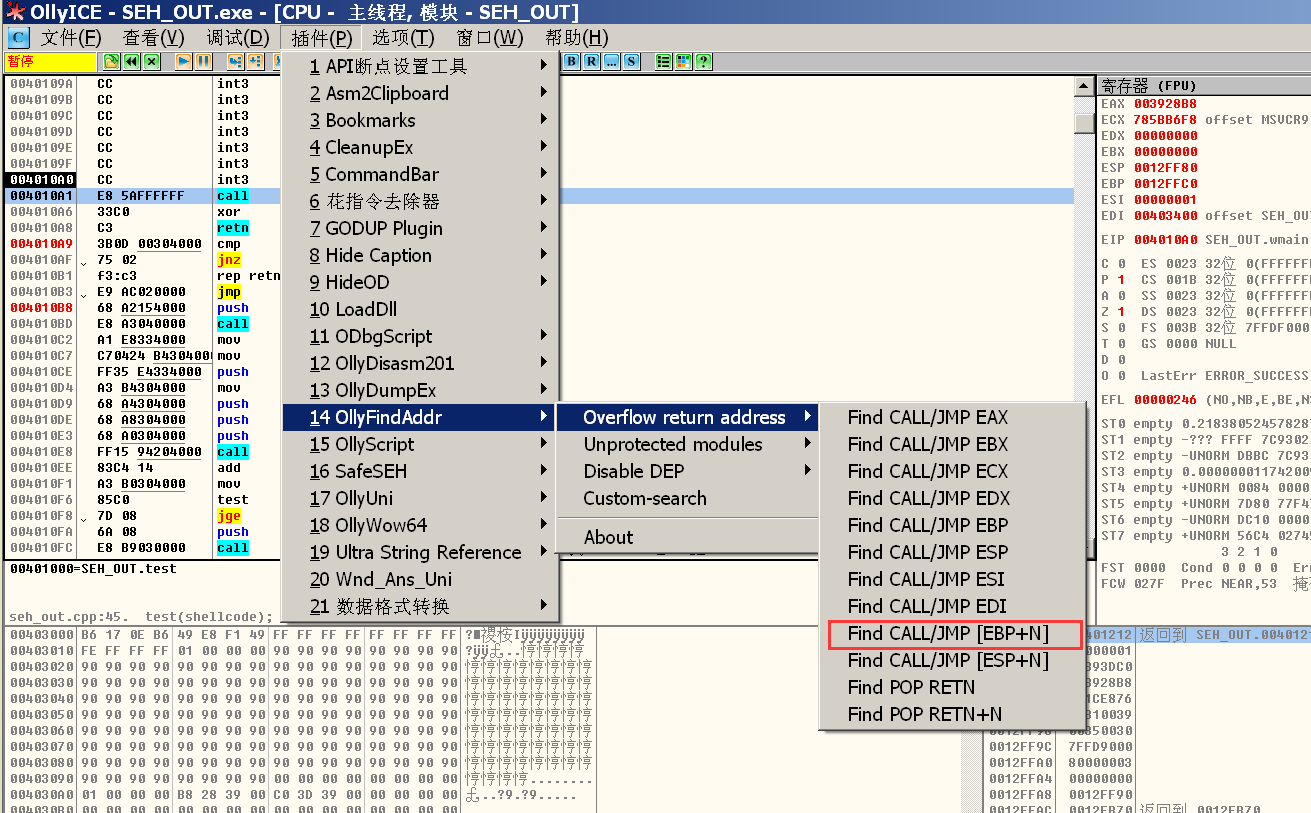This screenshot has height=813, width=1311.
Task: Click the green help question mark icon
Action: point(703,62)
